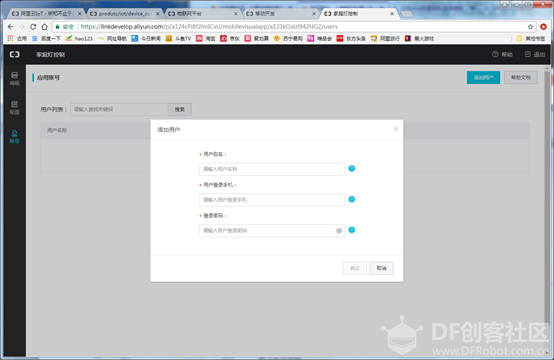This screenshot has width=554, height=360.
Task: Click the 帮助文档 button
Action: click(521, 77)
